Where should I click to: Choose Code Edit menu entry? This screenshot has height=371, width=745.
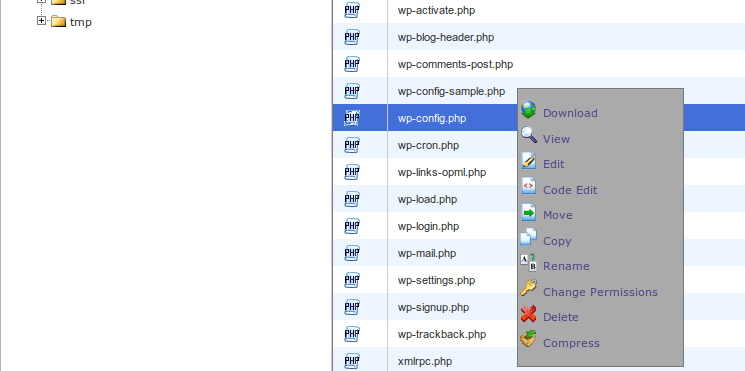pyautogui.click(x=570, y=190)
